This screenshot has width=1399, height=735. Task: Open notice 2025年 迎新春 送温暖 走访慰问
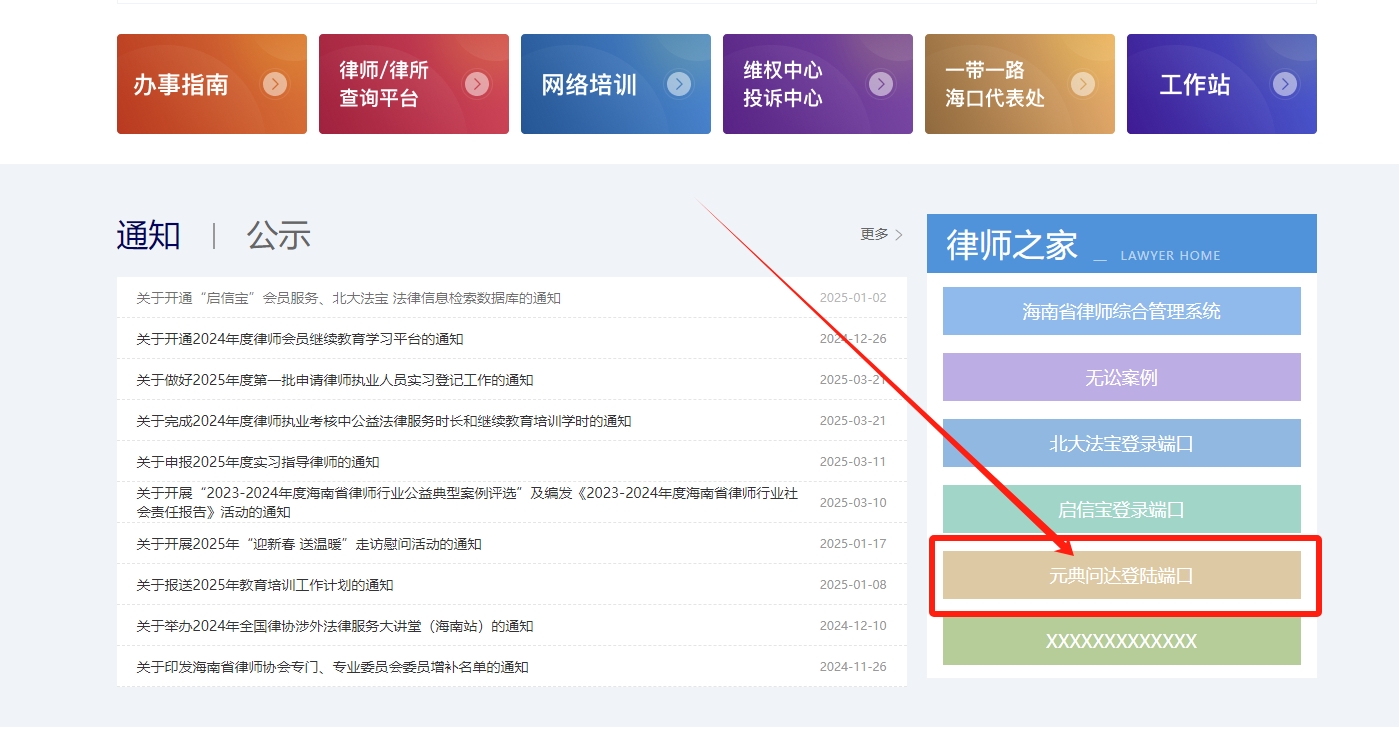(x=309, y=544)
